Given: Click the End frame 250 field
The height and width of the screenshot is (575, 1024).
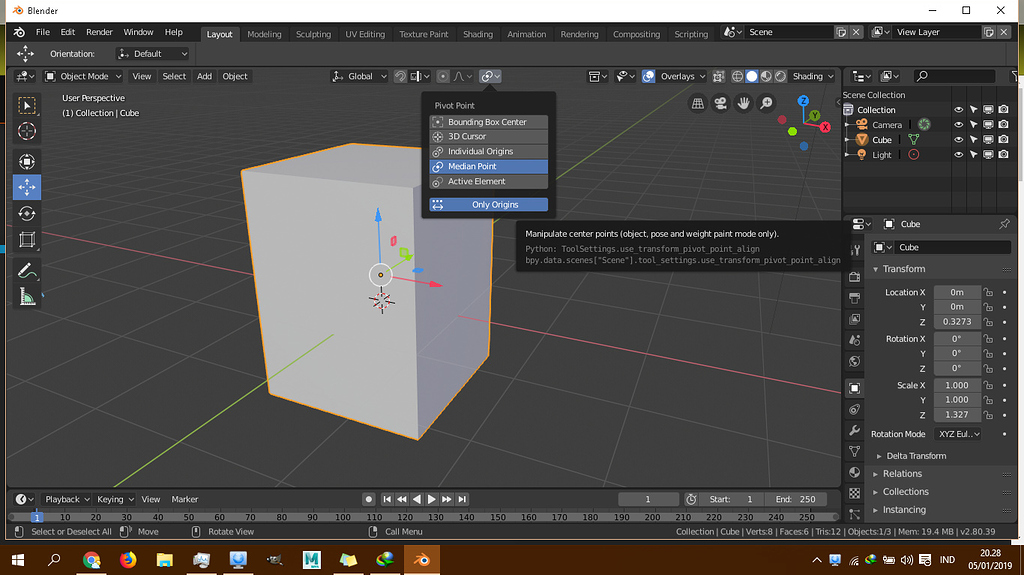Looking at the screenshot, I should [795, 499].
